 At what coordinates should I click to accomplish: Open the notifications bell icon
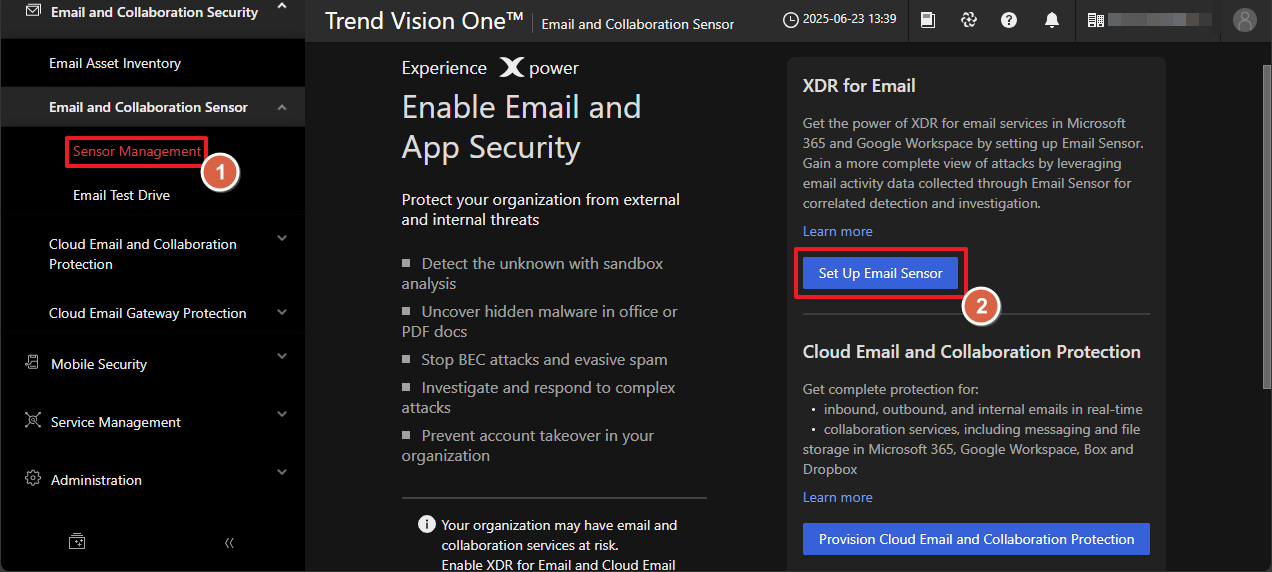point(1051,20)
